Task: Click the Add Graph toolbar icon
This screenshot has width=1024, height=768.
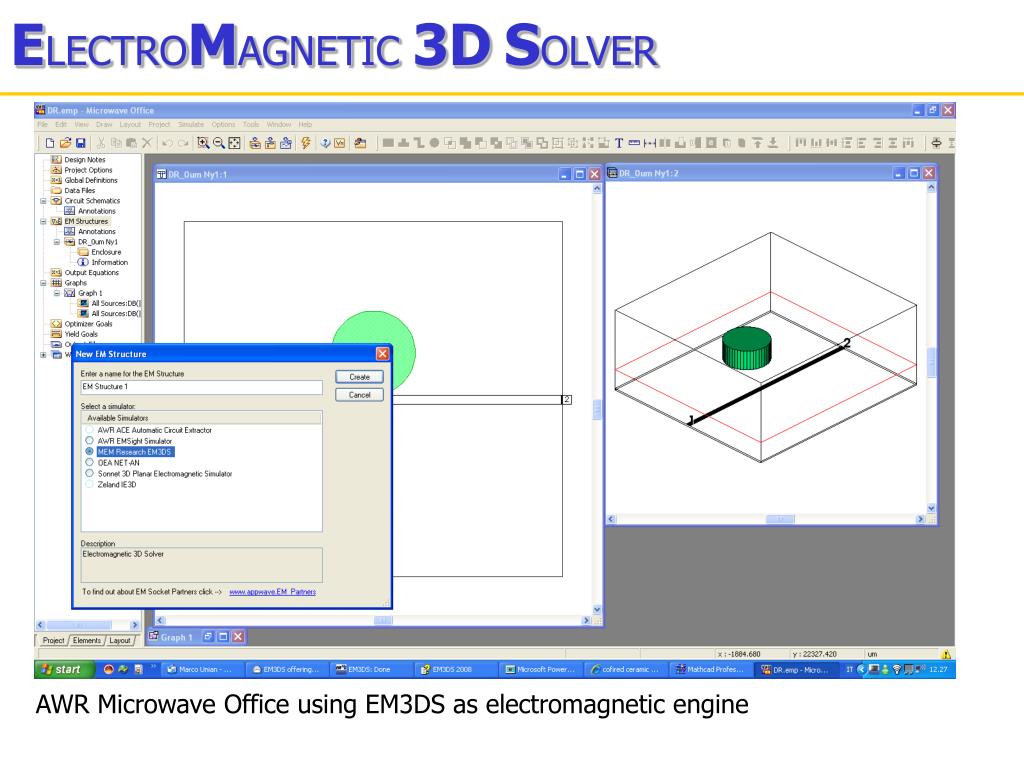Action: 285,143
